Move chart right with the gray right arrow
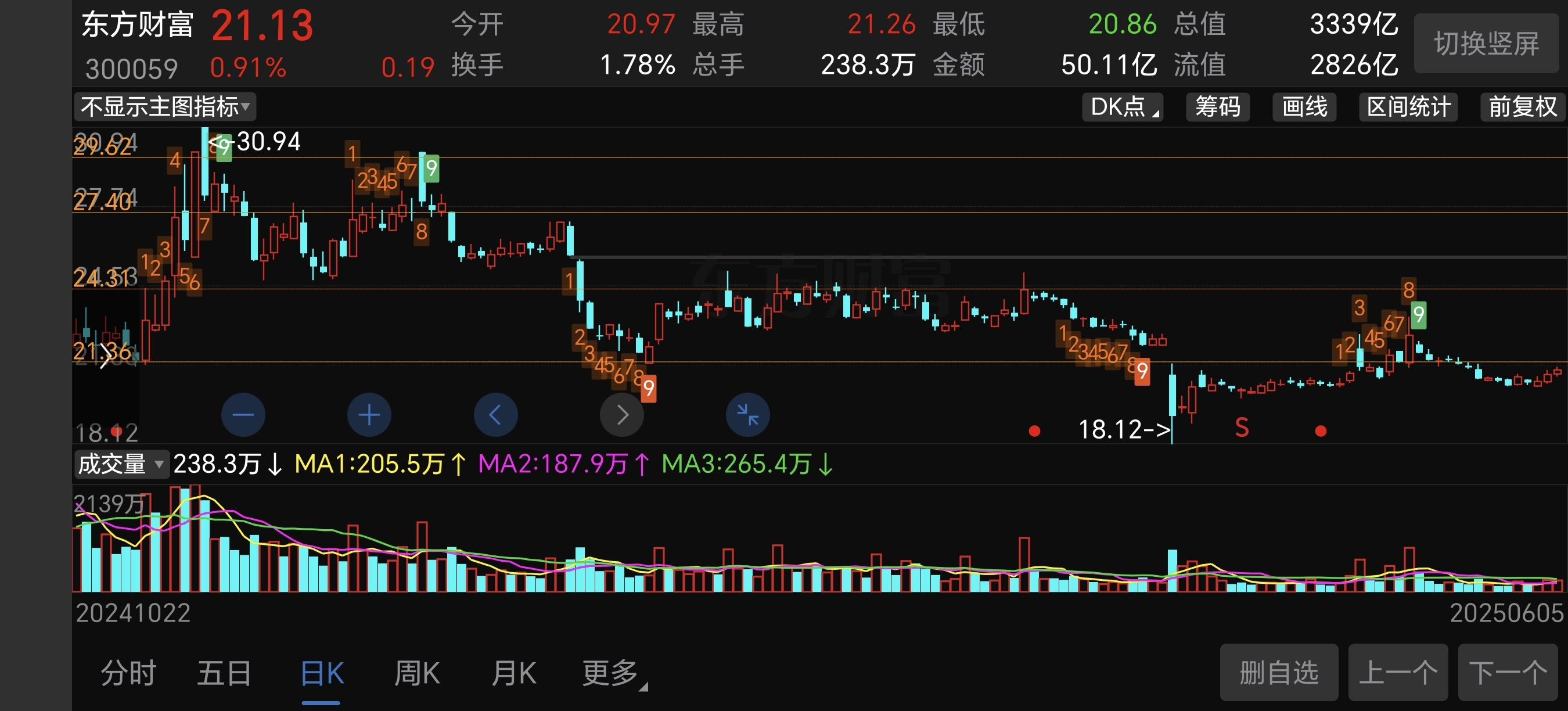The height and width of the screenshot is (711, 1568). [621, 415]
